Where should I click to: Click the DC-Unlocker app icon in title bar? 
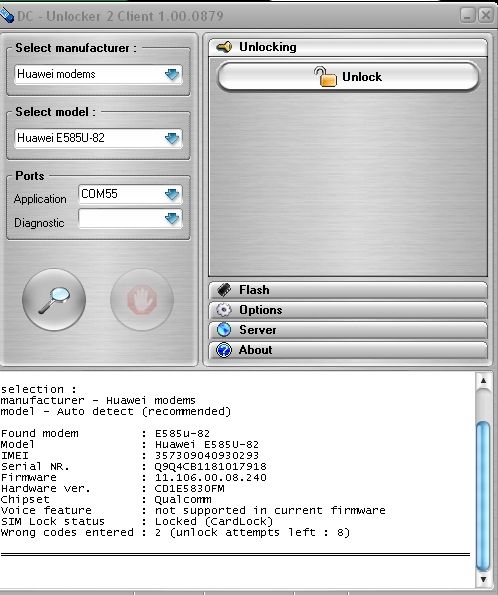pos(7,16)
